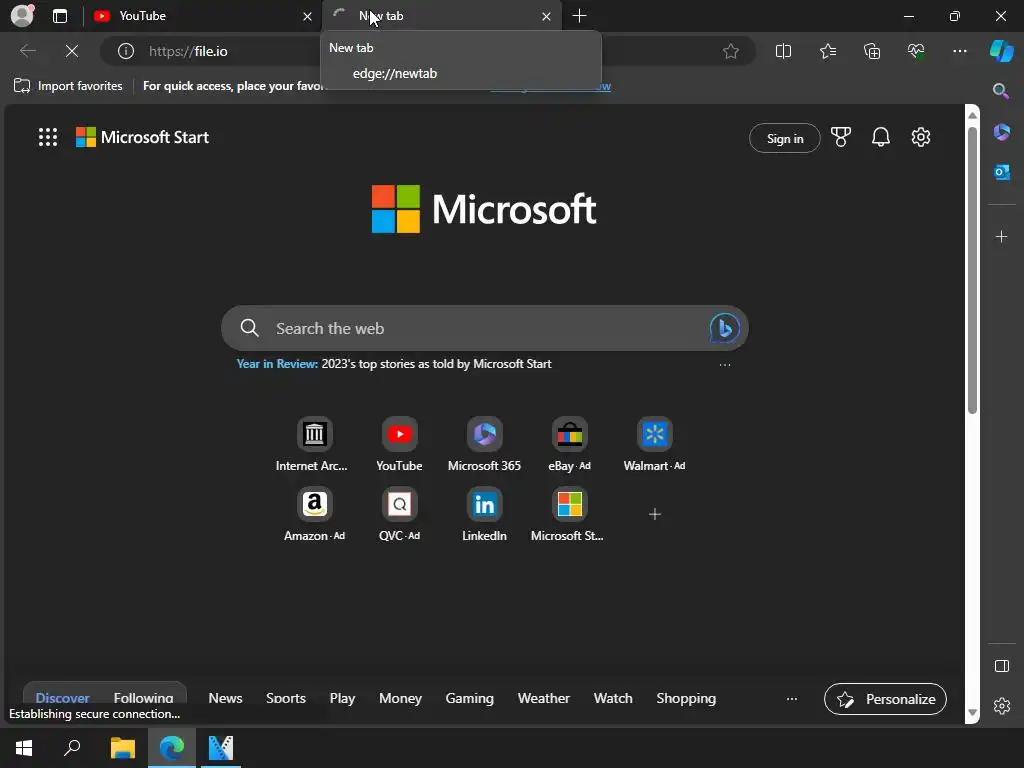The height and width of the screenshot is (768, 1024).
Task: Stop loading the page
Action: (x=72, y=51)
